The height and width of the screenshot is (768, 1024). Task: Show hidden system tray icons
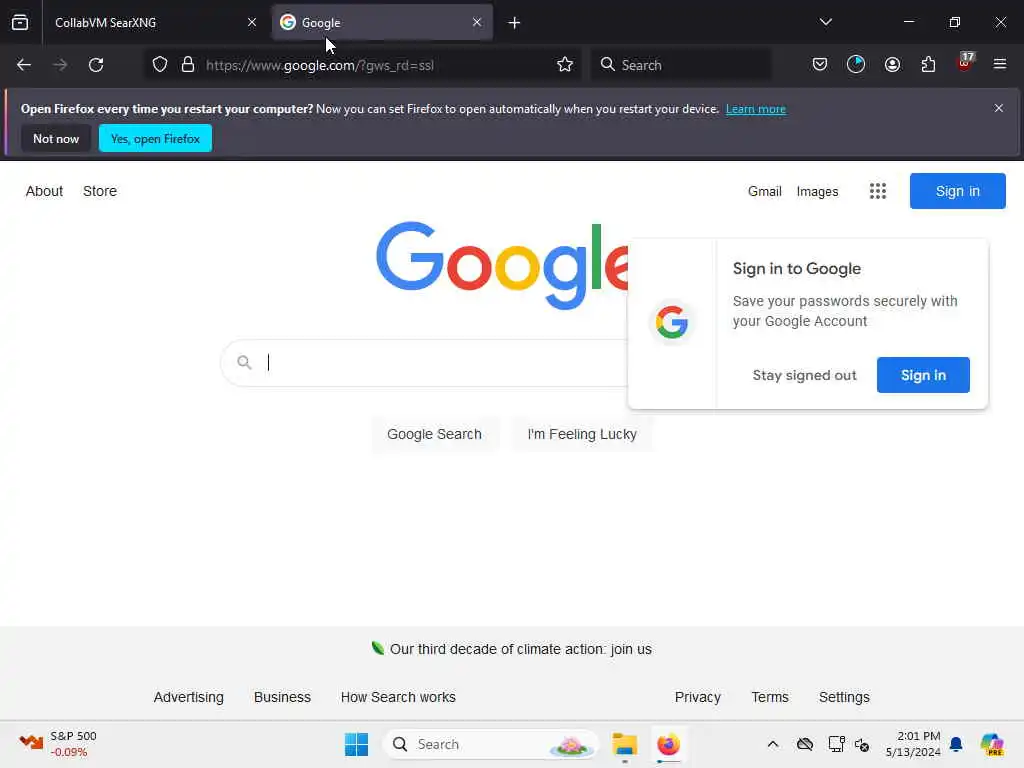(773, 744)
